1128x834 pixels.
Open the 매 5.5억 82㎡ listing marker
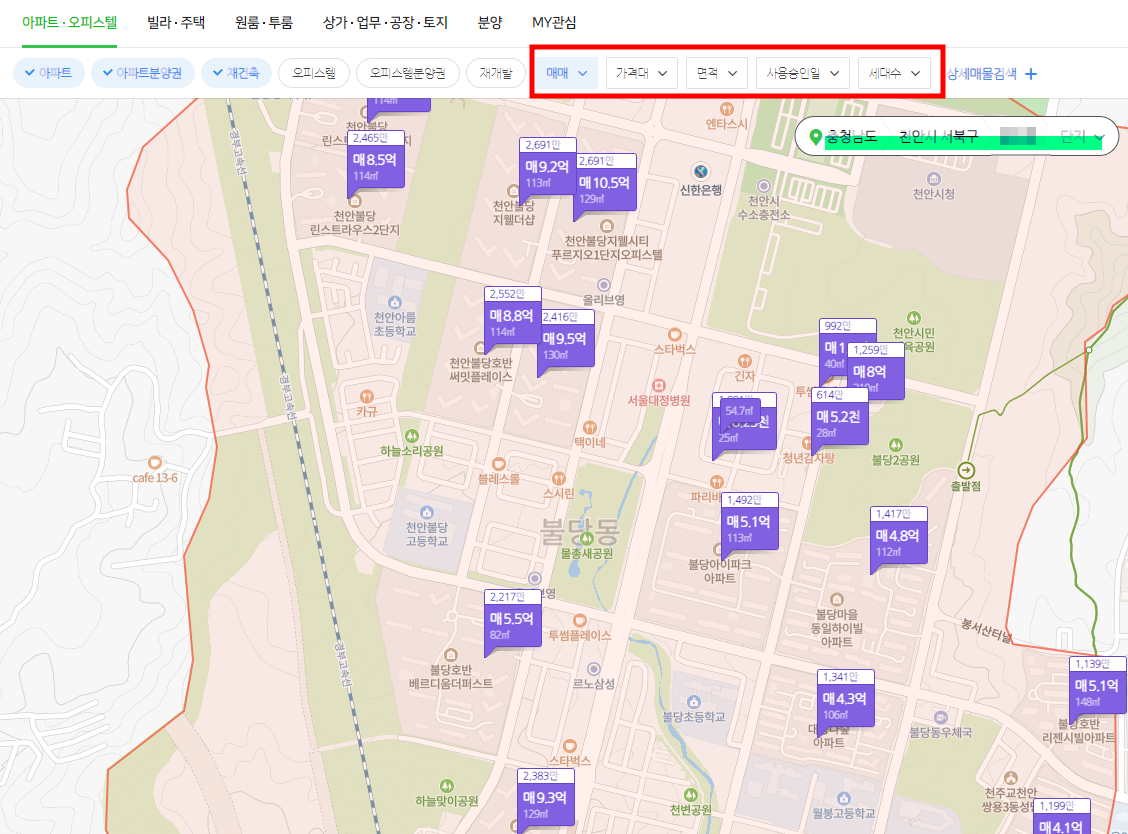(511, 619)
